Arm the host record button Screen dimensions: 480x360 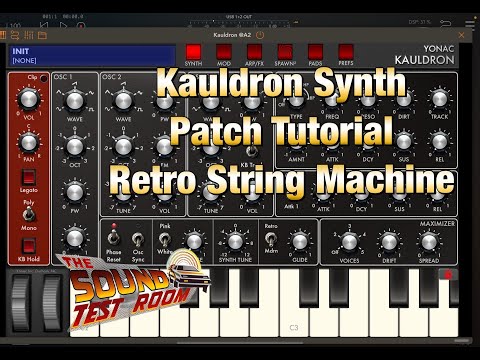pyautogui.click(x=81, y=25)
